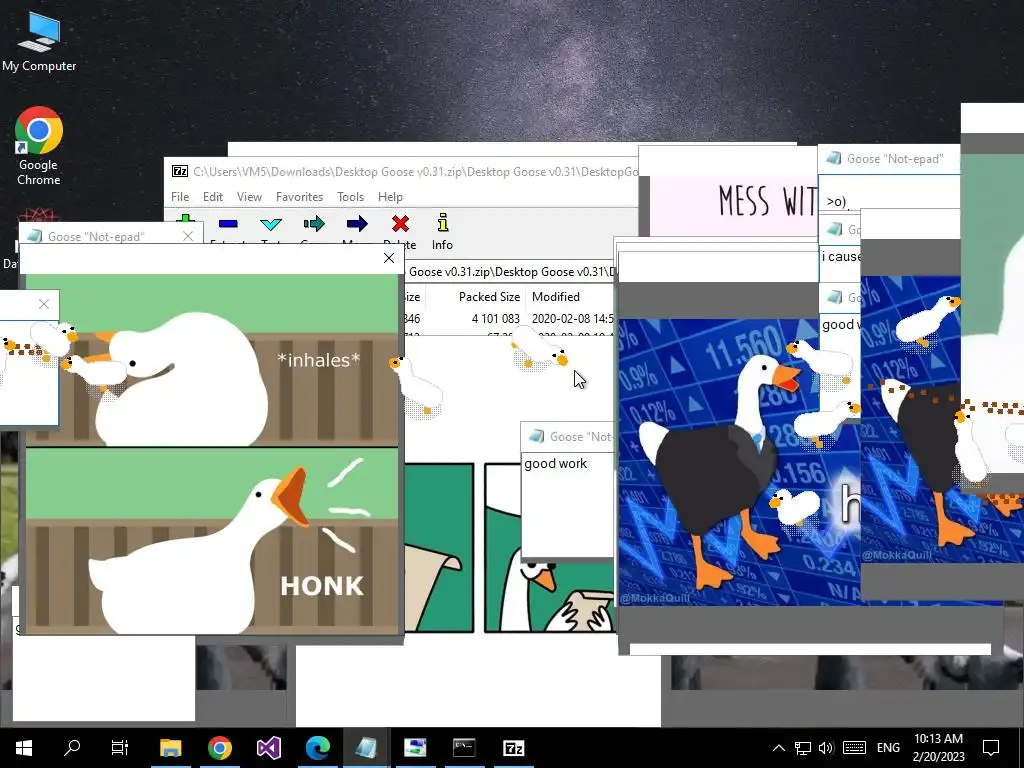
Task: Open the 7-Zip Favorites menu
Action: tap(299, 197)
